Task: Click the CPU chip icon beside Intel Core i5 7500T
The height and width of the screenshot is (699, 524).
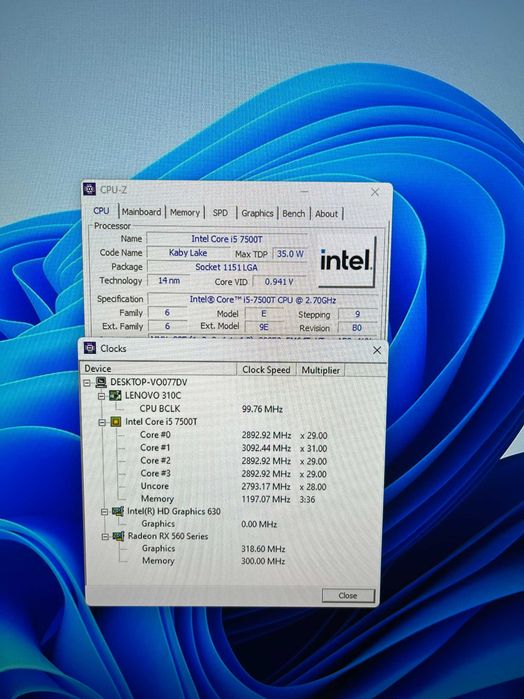Action: tap(116, 421)
